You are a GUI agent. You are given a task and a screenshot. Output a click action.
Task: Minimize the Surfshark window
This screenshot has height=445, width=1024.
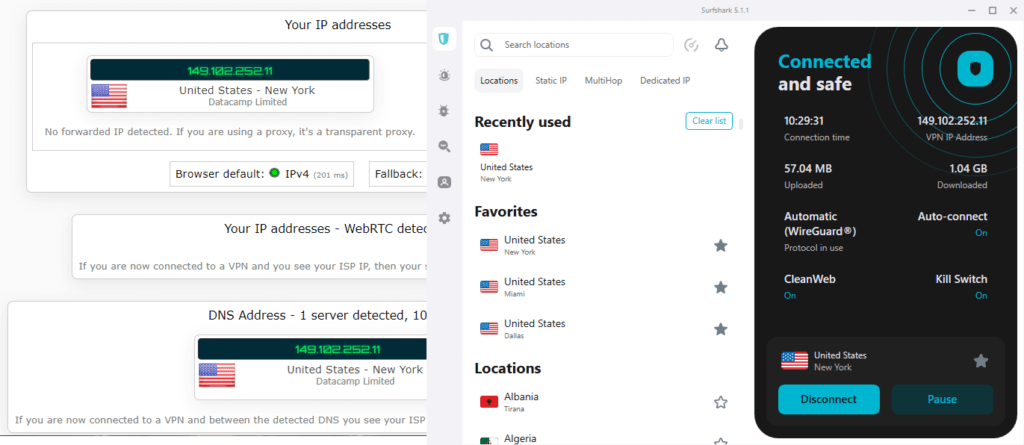pos(974,10)
